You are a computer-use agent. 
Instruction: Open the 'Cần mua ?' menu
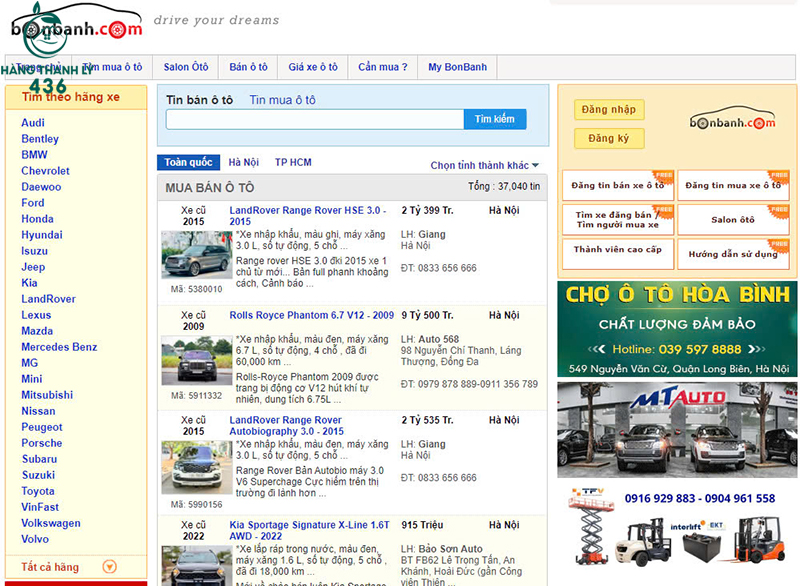[383, 67]
